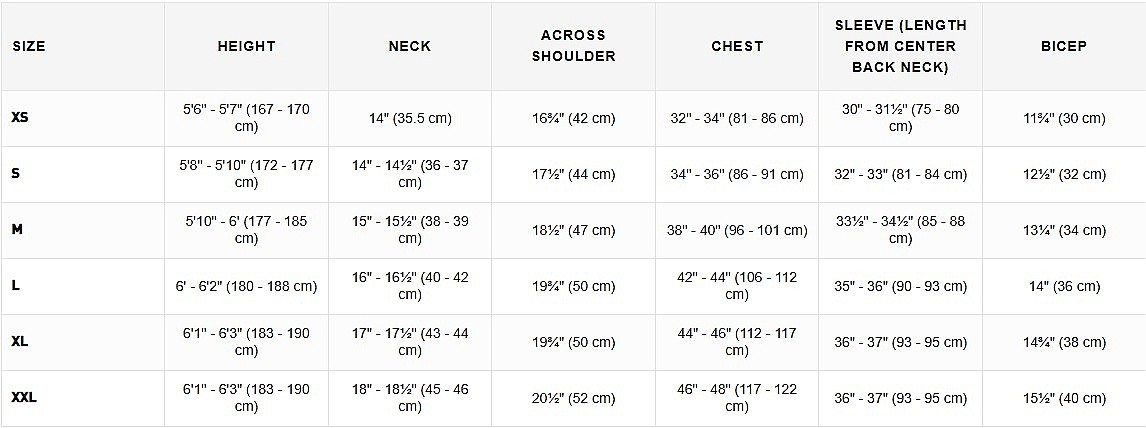Click the L size row label
Image resolution: width=1146 pixels, height=428 pixels.
15,286
